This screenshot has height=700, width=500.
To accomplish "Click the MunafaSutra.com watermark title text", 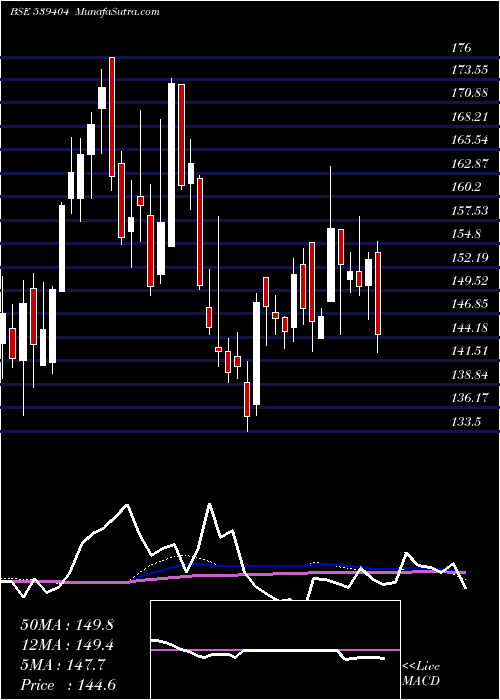I will [x=118, y=12].
